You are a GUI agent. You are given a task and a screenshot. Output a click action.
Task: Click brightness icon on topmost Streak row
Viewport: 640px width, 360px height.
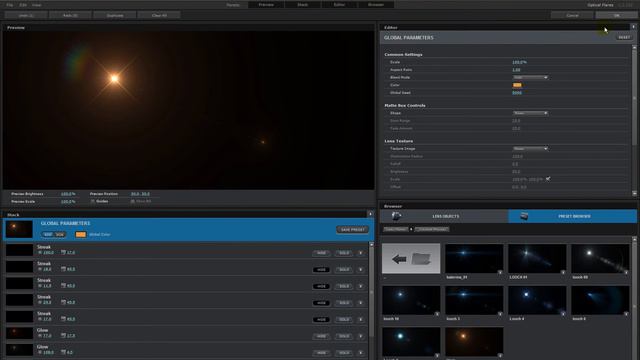pyautogui.click(x=40, y=253)
